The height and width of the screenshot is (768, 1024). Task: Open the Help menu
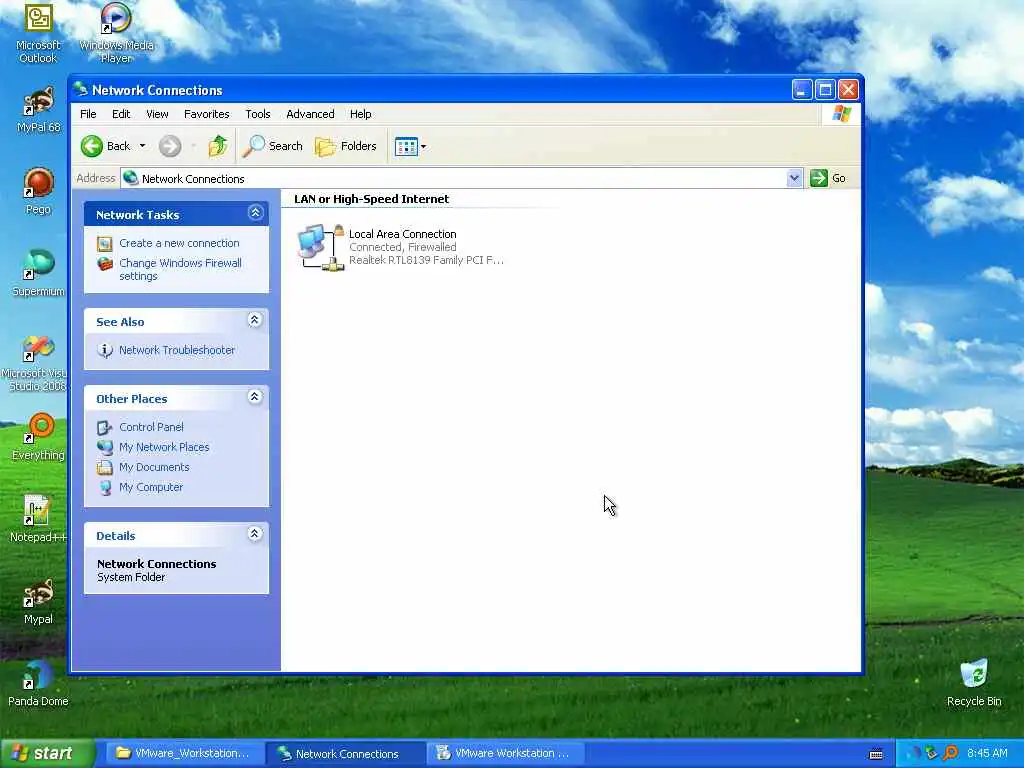[x=360, y=114]
